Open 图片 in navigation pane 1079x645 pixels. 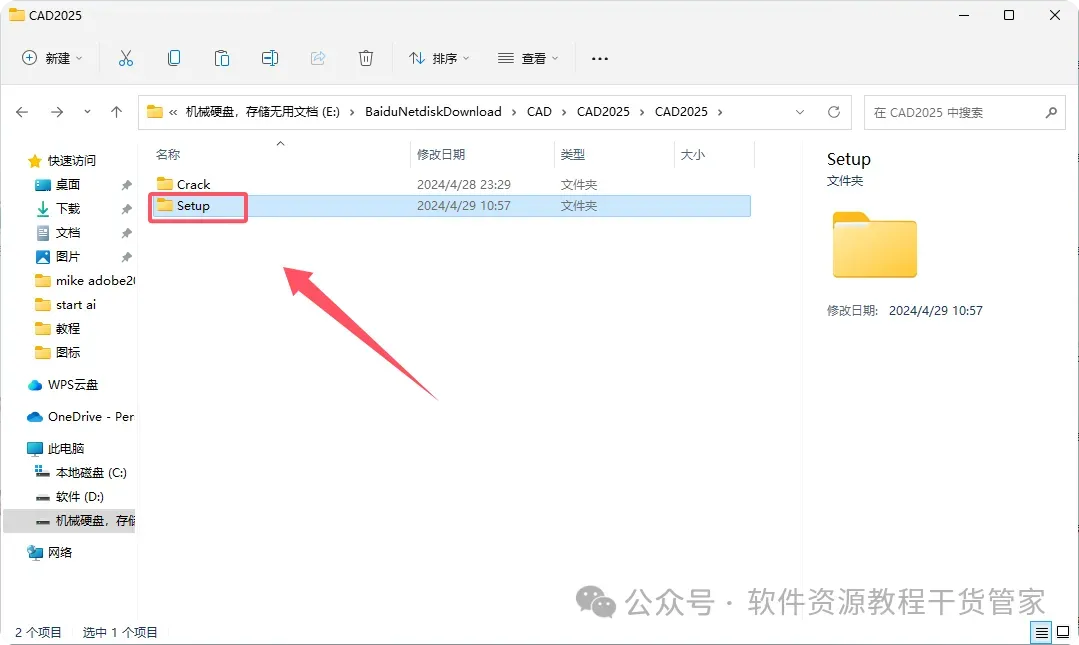pyautogui.click(x=67, y=257)
